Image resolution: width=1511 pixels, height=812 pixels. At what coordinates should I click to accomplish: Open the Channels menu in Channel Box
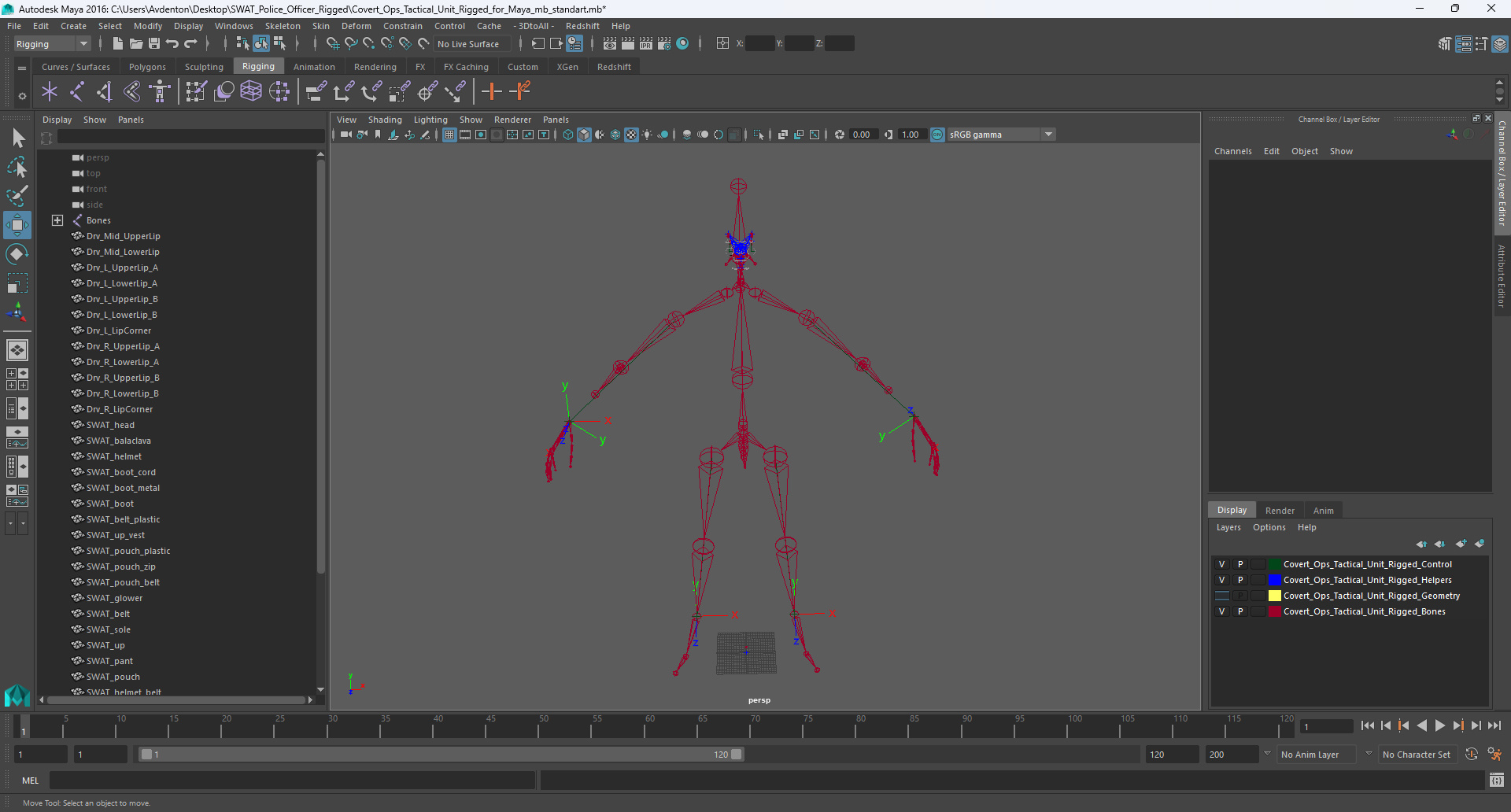(1232, 151)
